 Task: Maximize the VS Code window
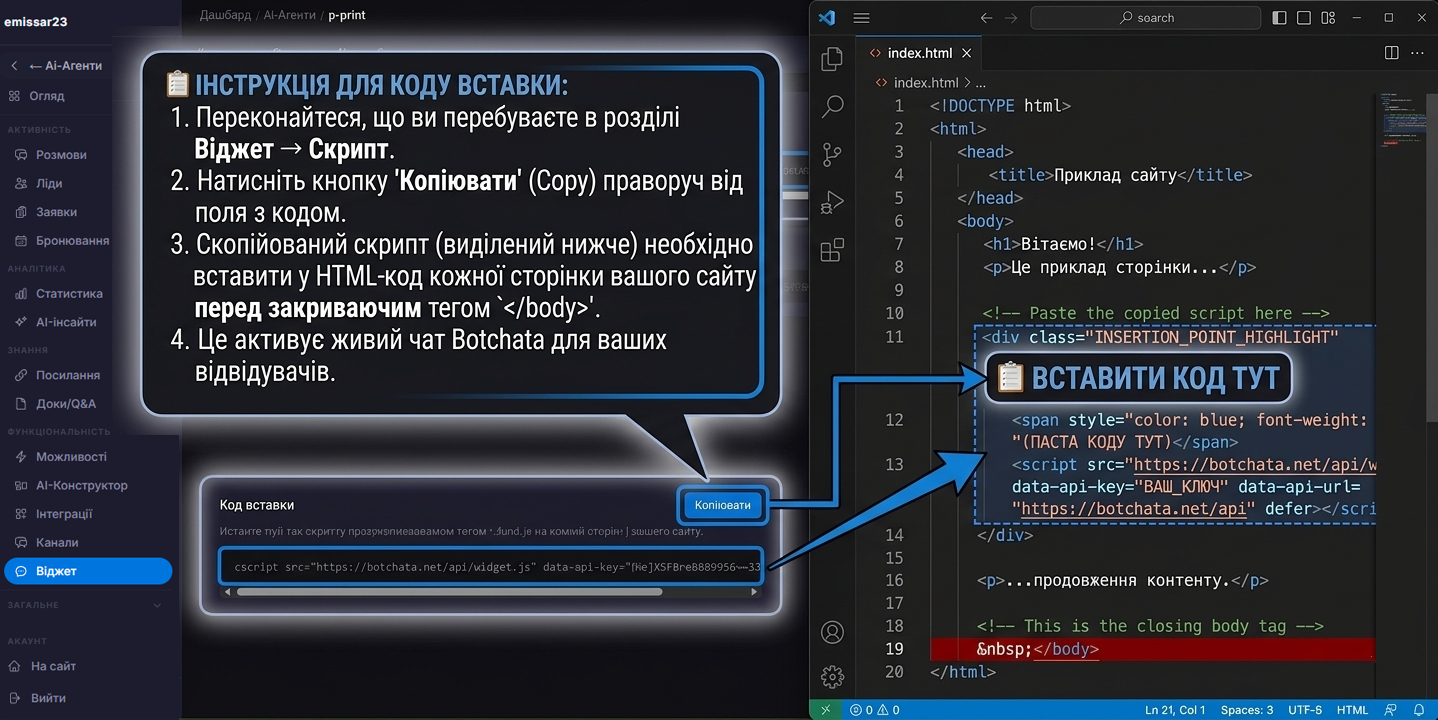point(1388,18)
